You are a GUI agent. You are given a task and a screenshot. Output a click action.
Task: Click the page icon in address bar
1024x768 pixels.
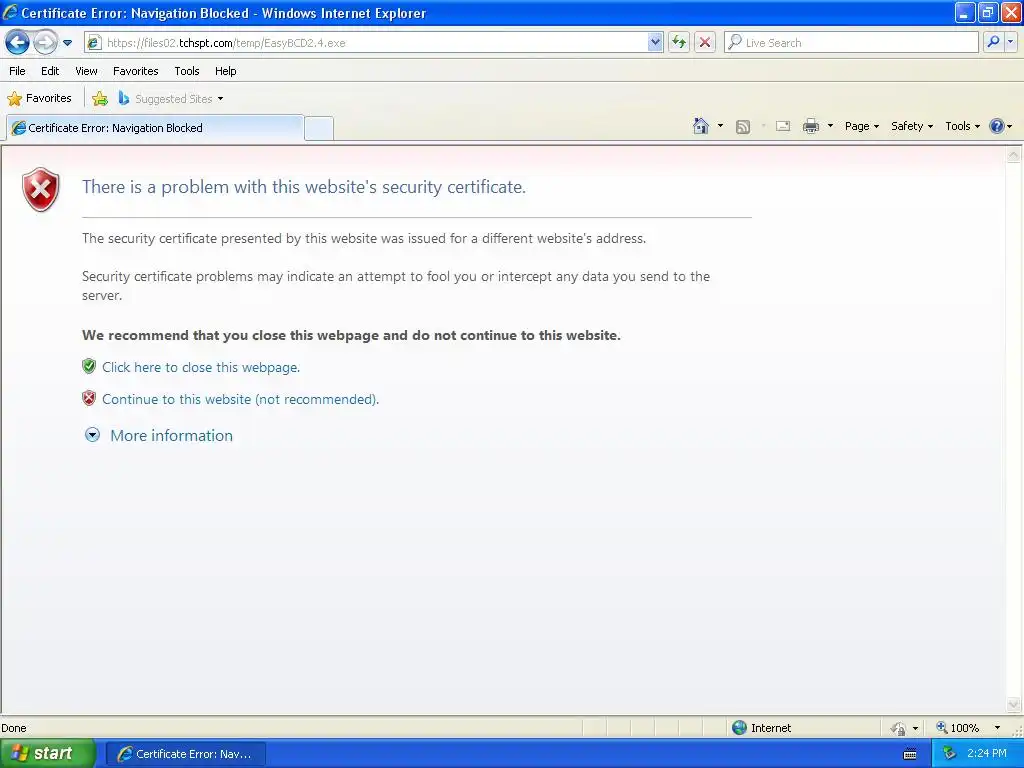click(x=94, y=43)
